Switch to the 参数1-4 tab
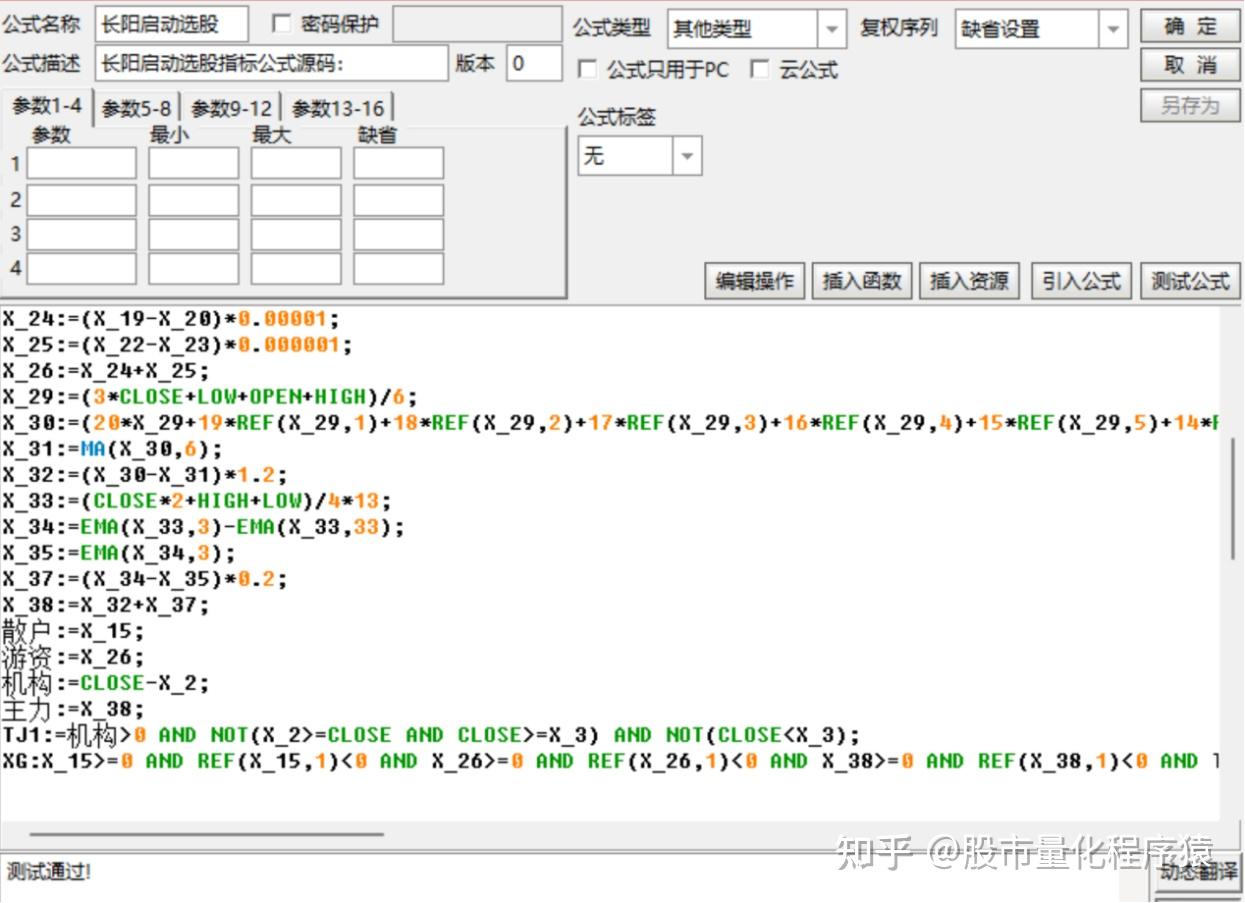Image resolution: width=1245 pixels, height=903 pixels. point(47,106)
